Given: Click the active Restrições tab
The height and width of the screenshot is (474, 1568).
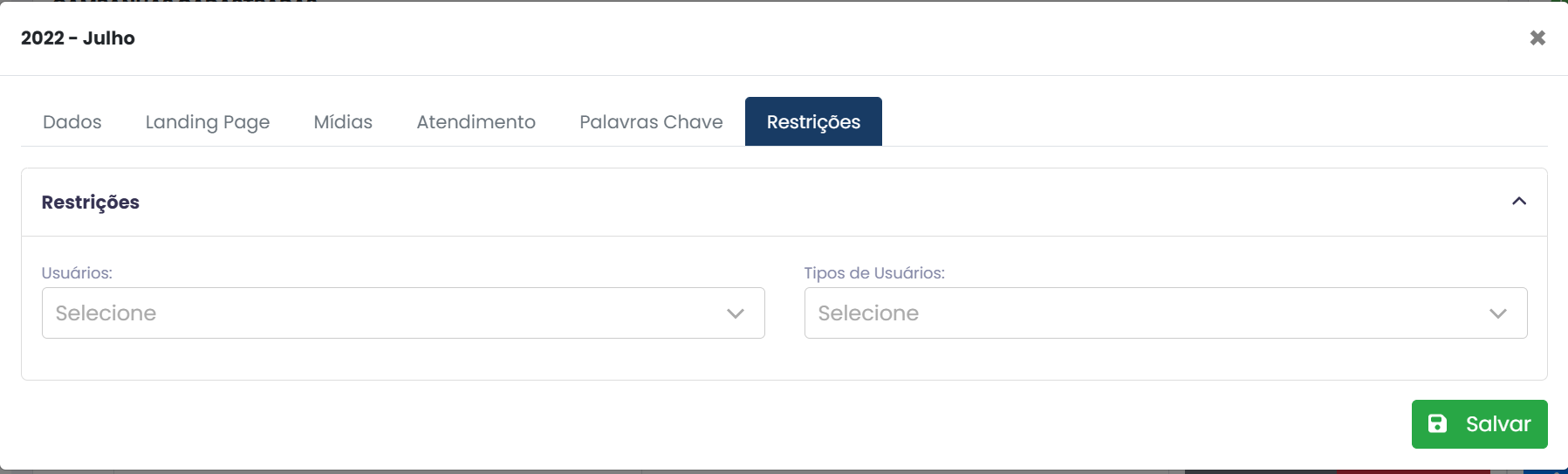Looking at the screenshot, I should (813, 122).
